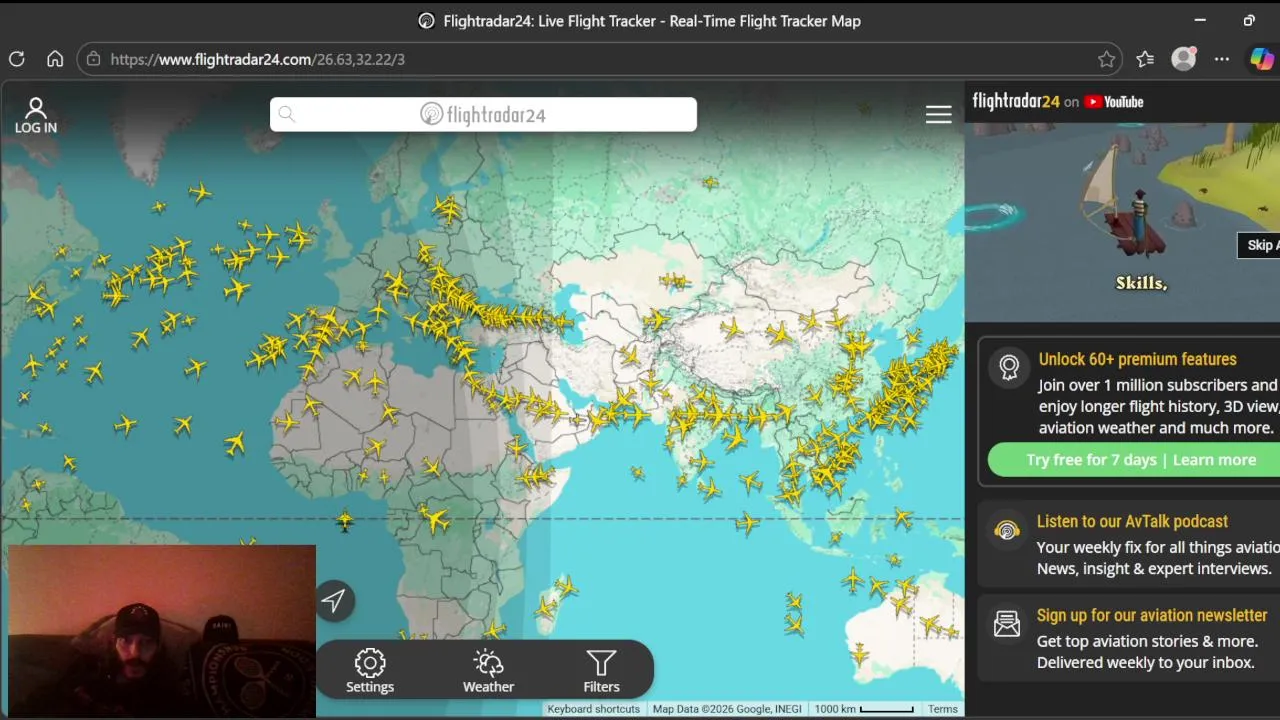Click the LOG IN user icon
The image size is (1280, 720).
pyautogui.click(x=36, y=115)
